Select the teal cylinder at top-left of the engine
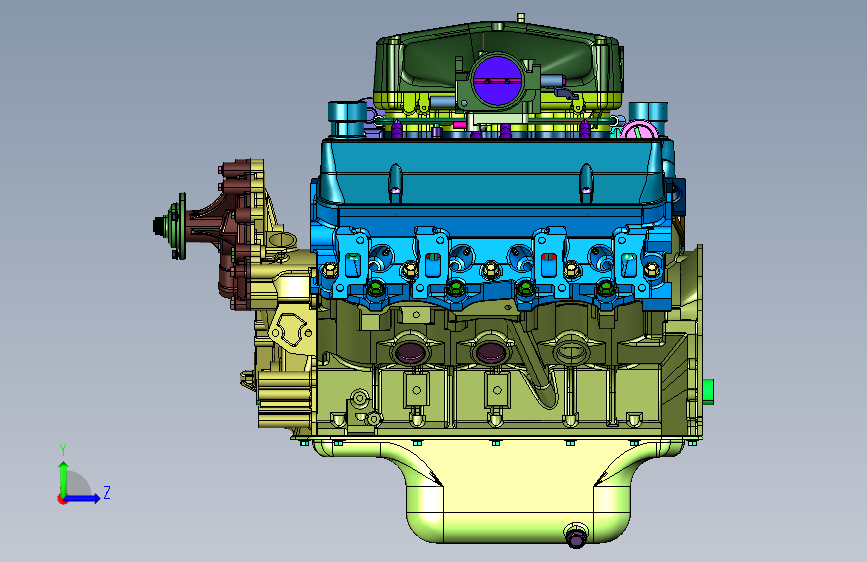This screenshot has height=562, width=867. pos(347,119)
